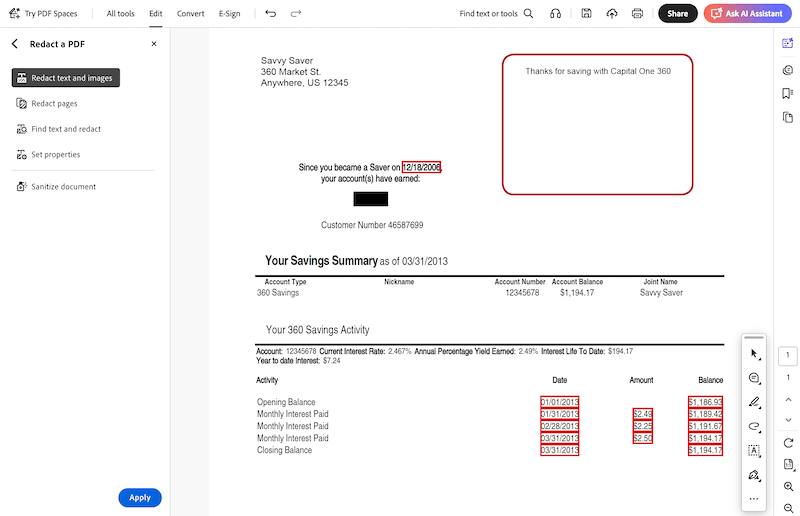Open the AI Assistant panel icon in right rail
Viewport: 800px width, 516px height.
[x=788, y=43]
